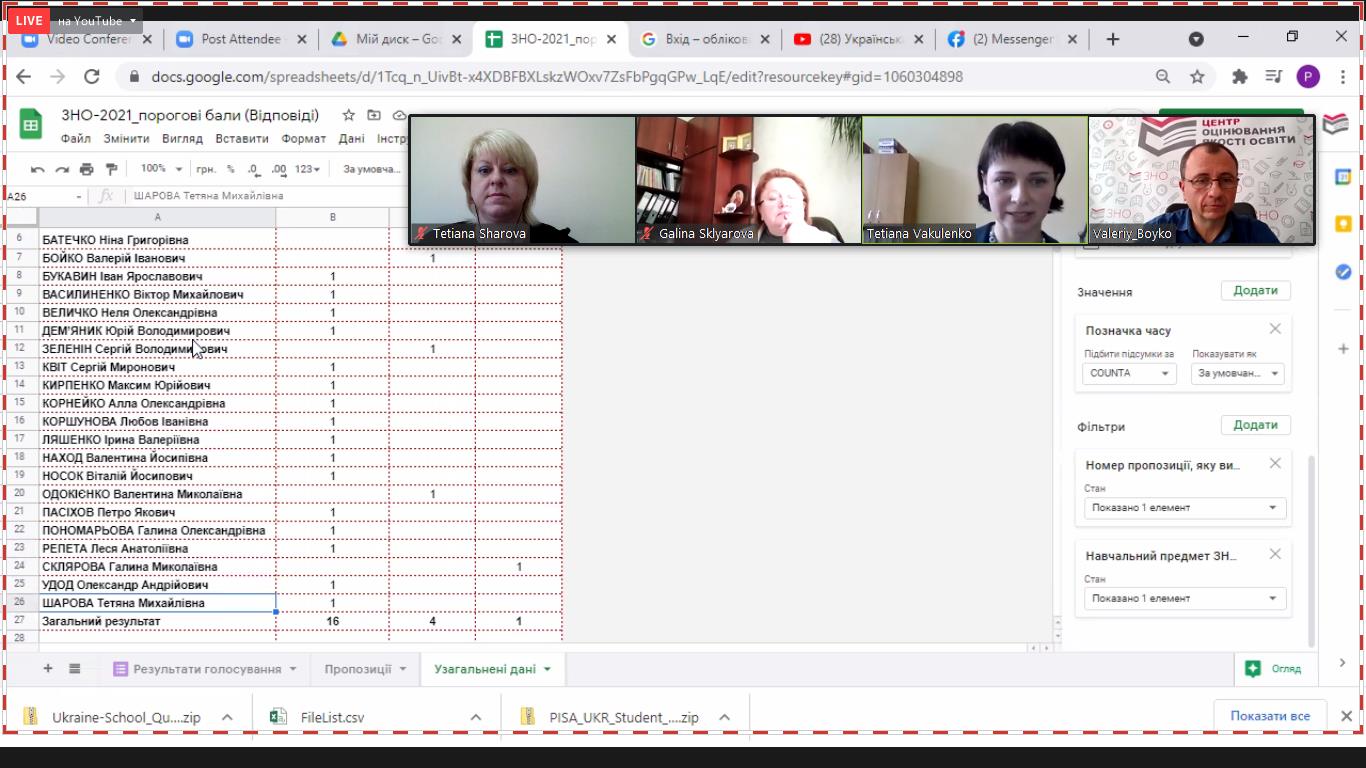Open the Формат menu
The image size is (1366, 768).
click(304, 139)
